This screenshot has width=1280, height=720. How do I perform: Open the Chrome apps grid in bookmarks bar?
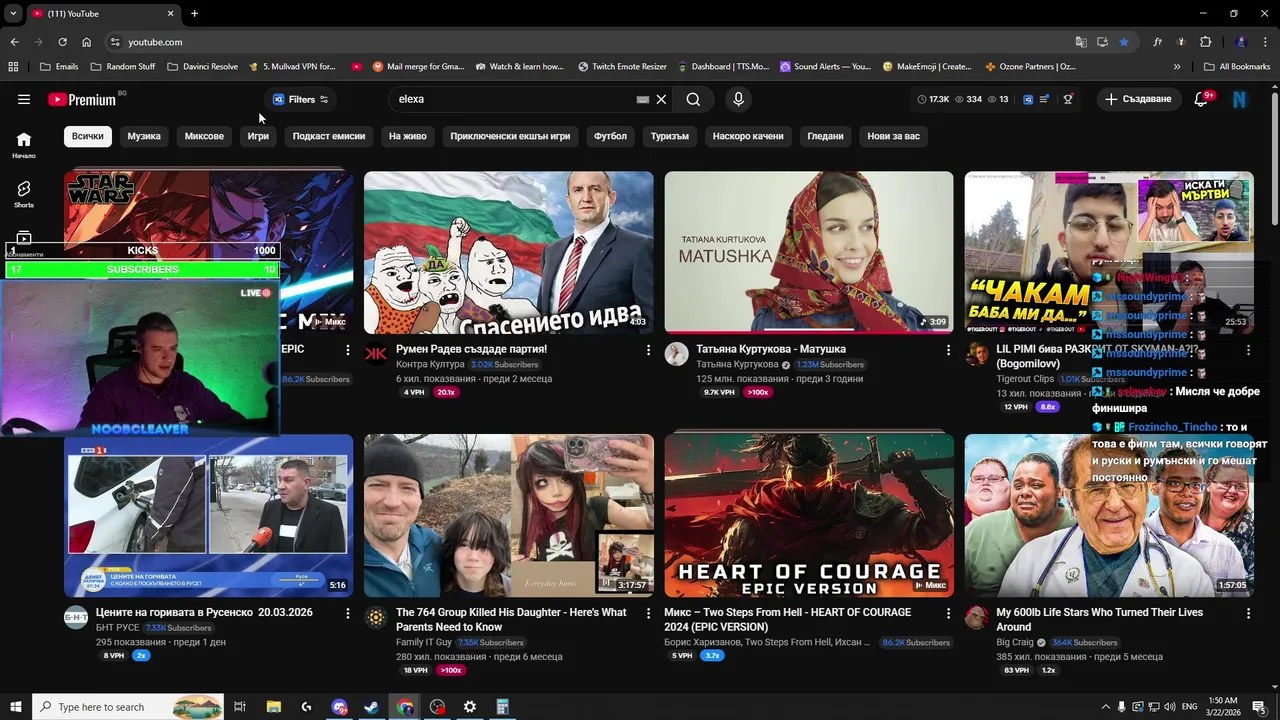tap(13, 66)
